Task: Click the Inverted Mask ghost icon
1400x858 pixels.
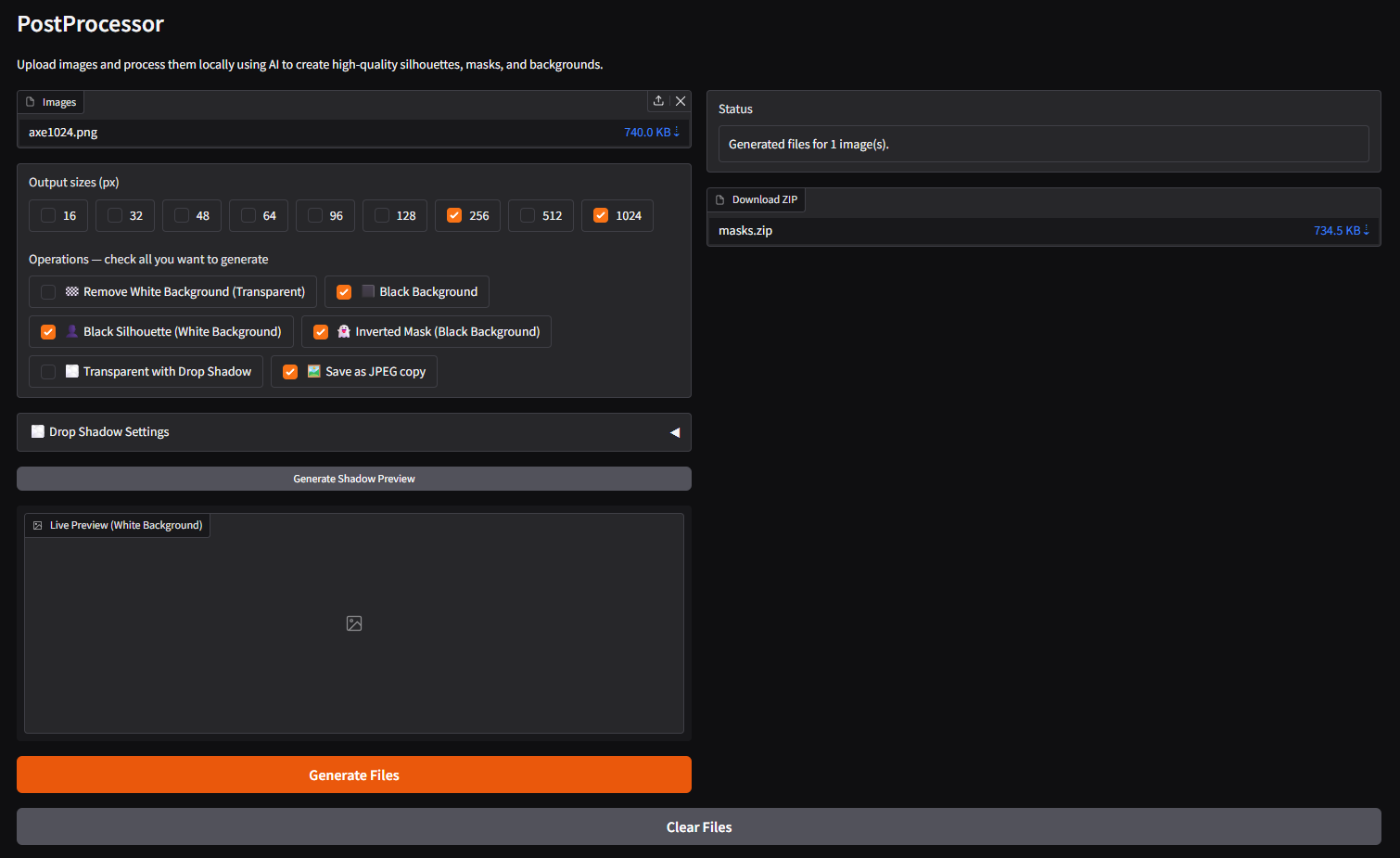Action: pyautogui.click(x=344, y=331)
